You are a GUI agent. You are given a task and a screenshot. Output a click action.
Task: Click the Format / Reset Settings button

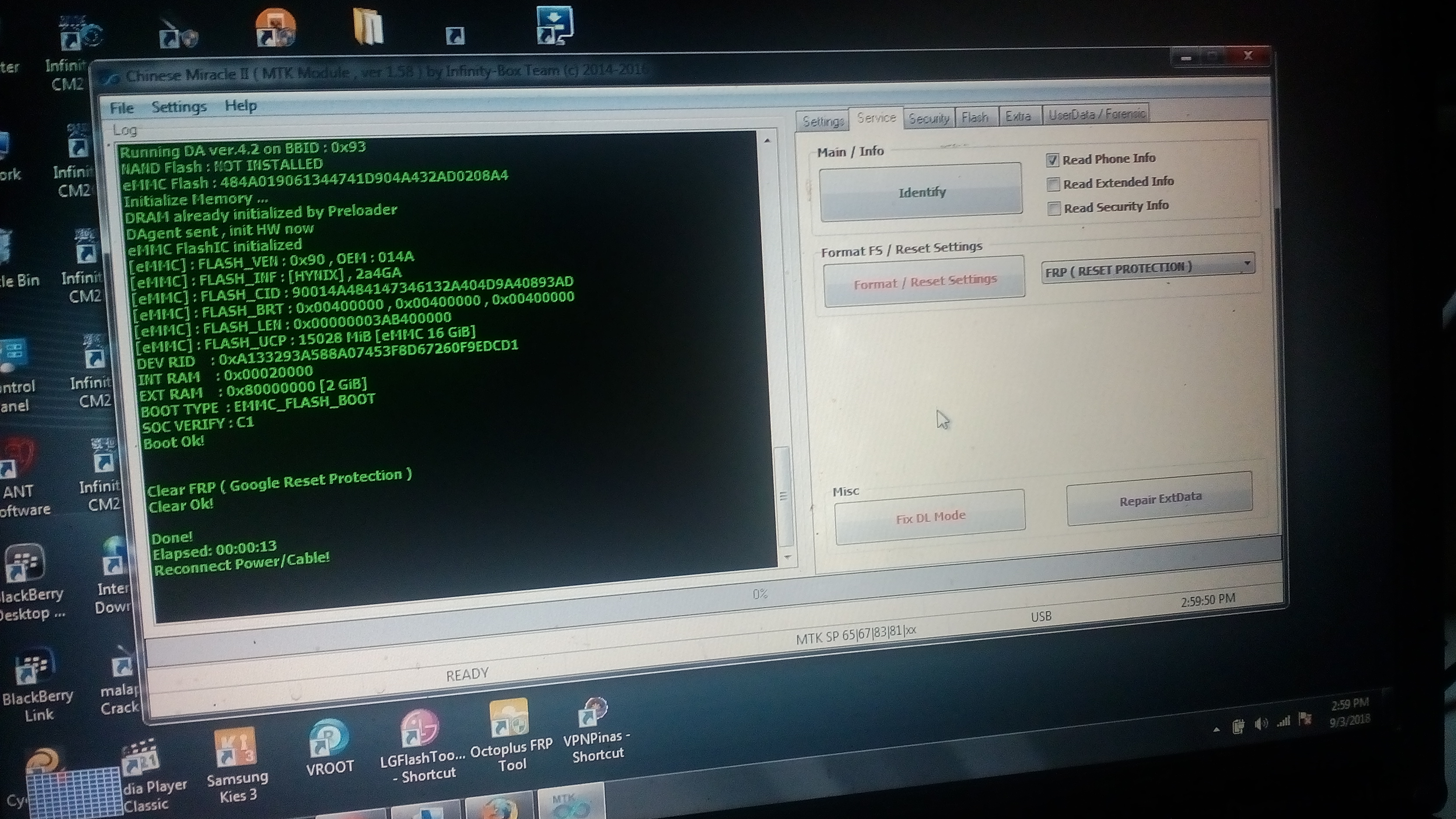(x=925, y=281)
